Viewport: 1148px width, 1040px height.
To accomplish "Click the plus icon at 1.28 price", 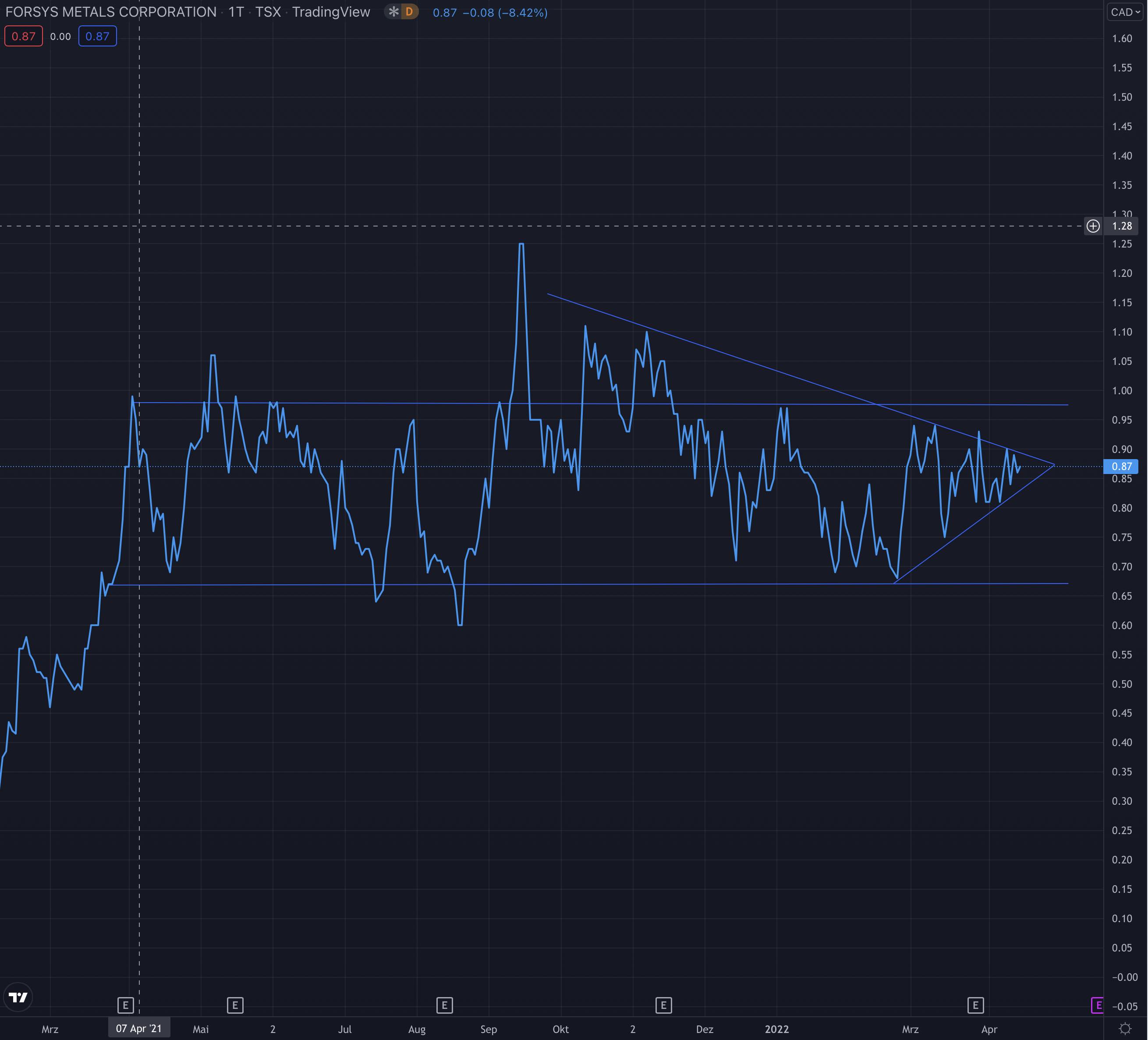I will tap(1092, 226).
